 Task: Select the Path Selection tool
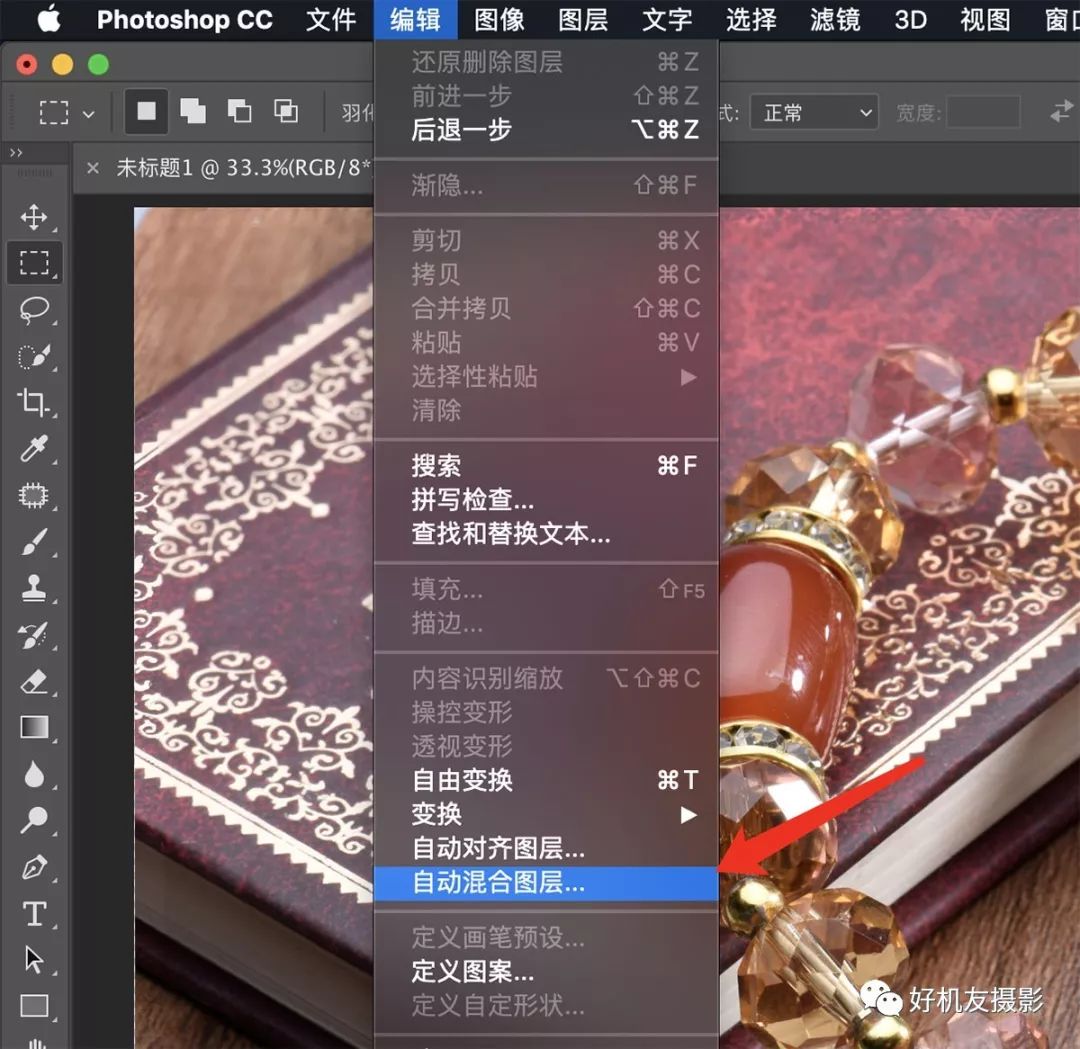tap(34, 959)
